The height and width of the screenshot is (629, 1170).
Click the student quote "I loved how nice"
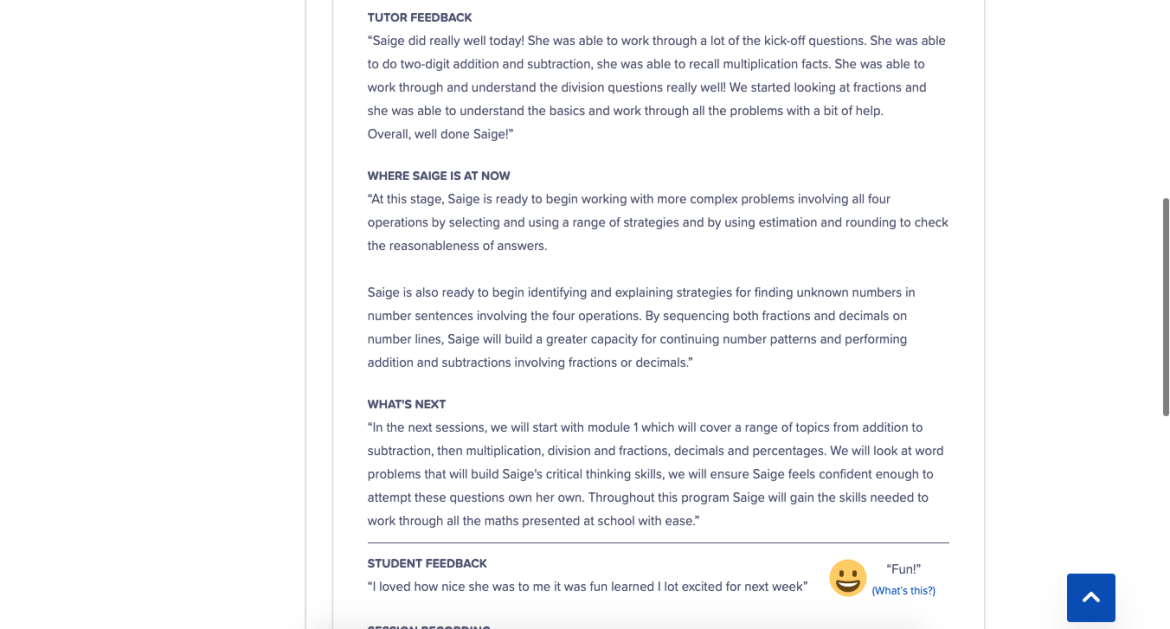[587, 587]
